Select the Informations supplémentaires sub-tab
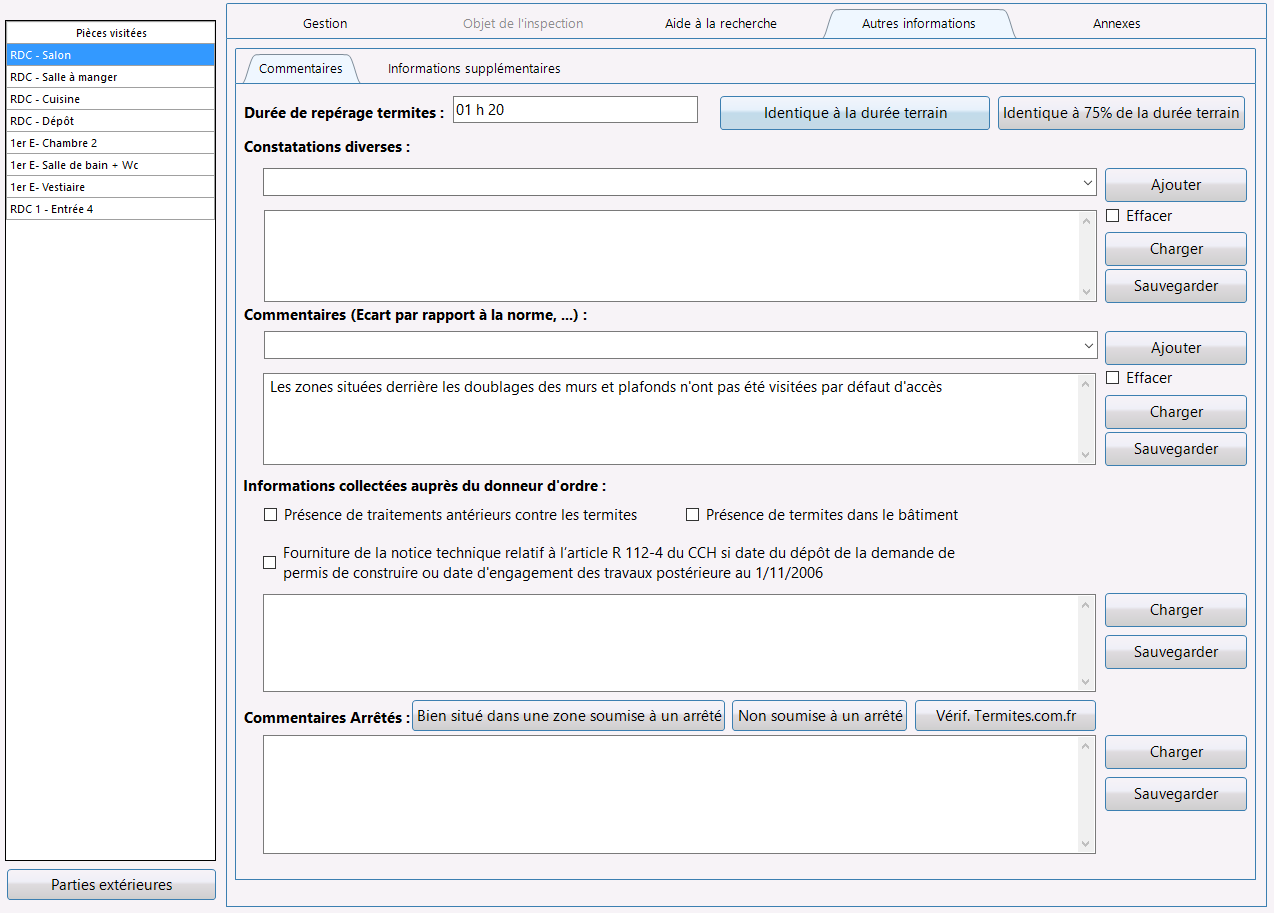Viewport: 1274px width, 913px height. (x=474, y=69)
